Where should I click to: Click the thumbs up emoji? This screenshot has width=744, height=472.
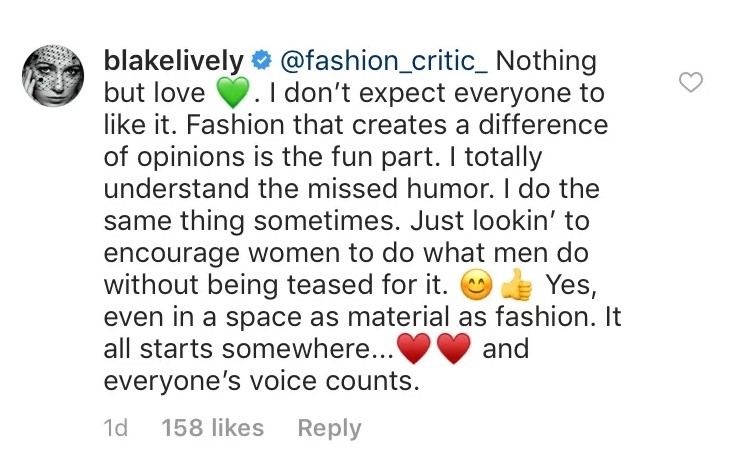[516, 287]
